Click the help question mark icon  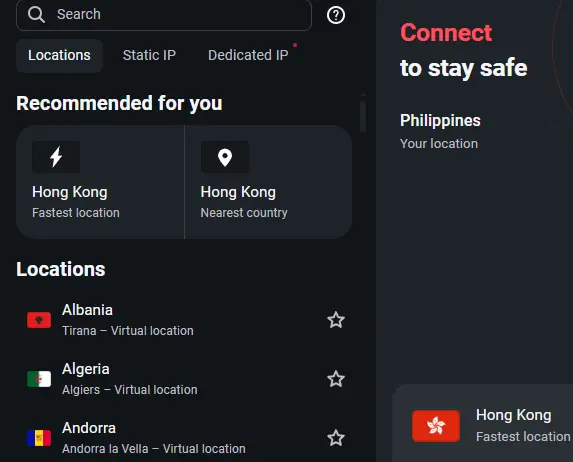335,15
